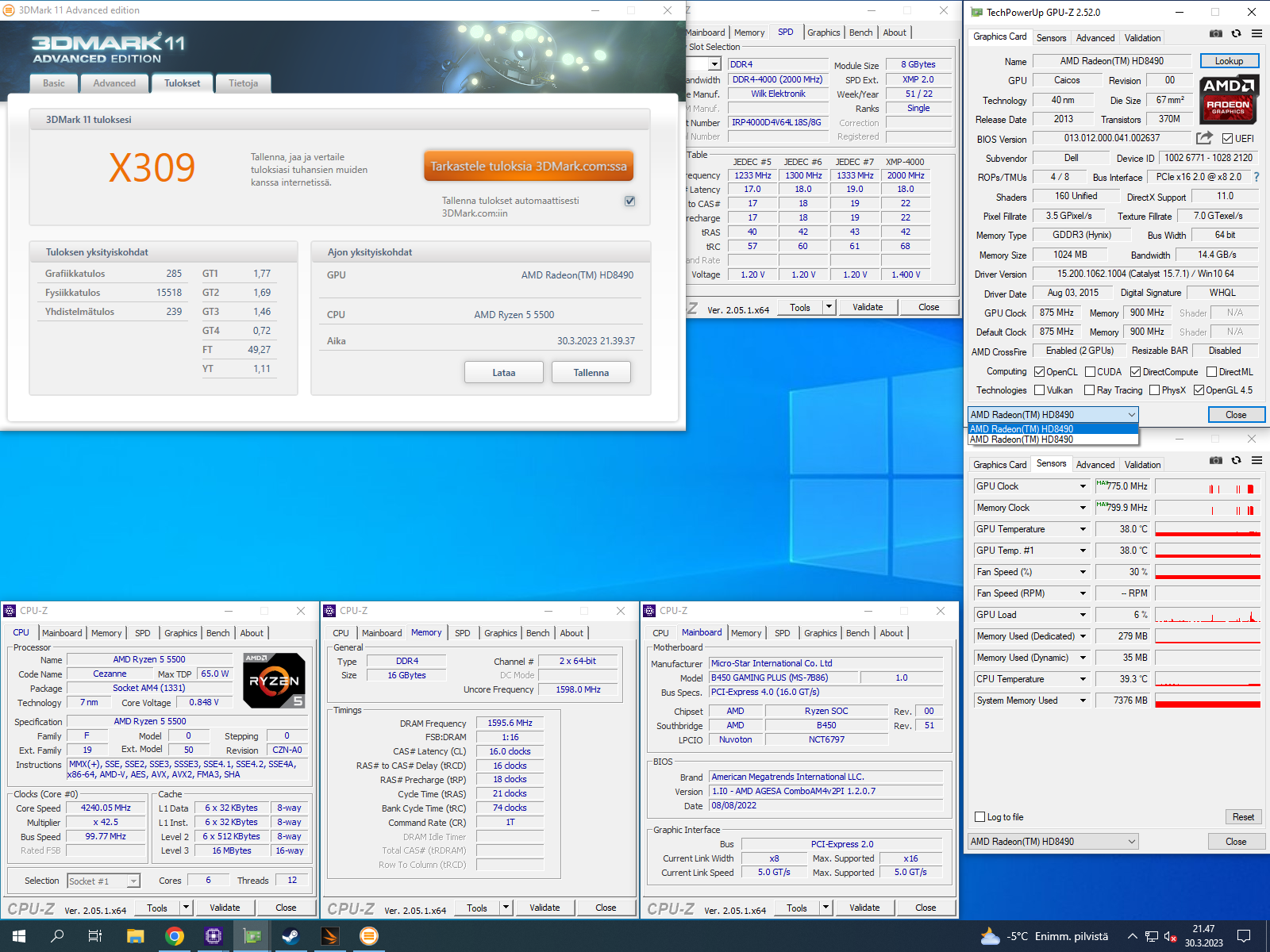The width and height of the screenshot is (1270, 952).
Task: Click the orange round taskbar app icon
Action: (x=369, y=936)
